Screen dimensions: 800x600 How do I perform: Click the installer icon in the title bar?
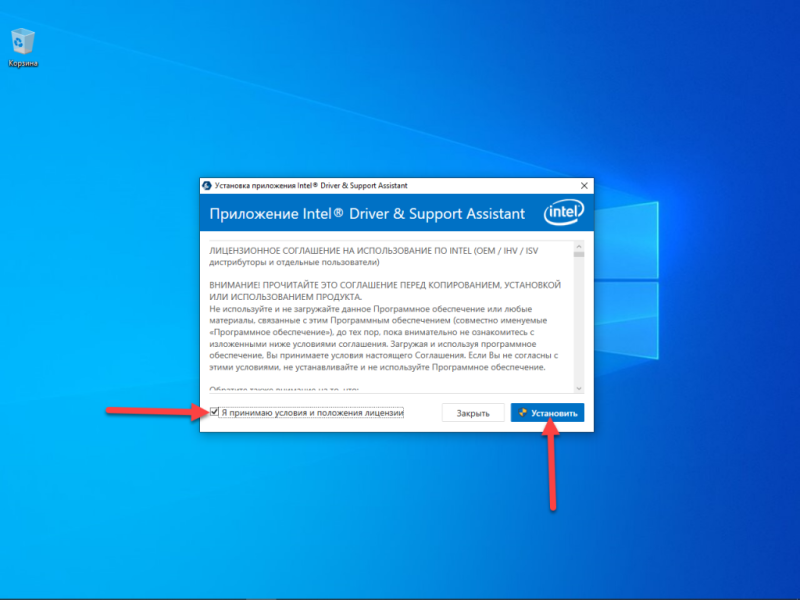pos(207,186)
